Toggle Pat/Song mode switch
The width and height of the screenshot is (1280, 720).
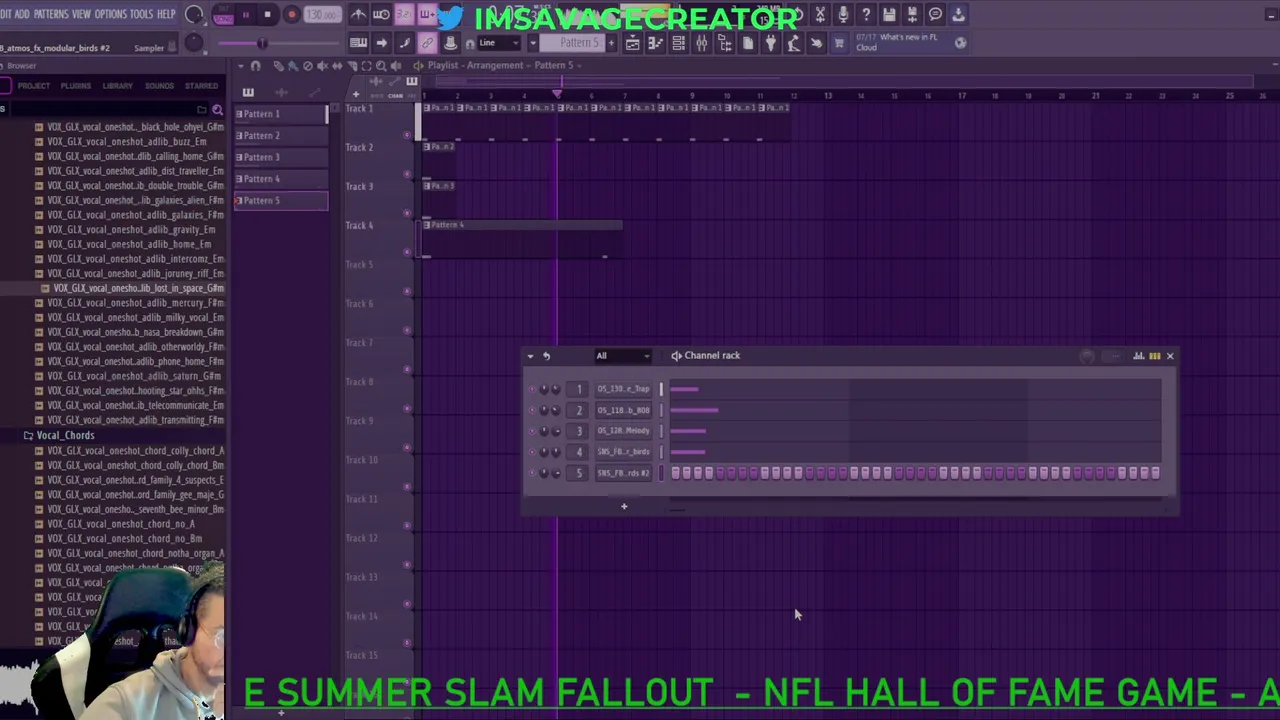pos(223,17)
